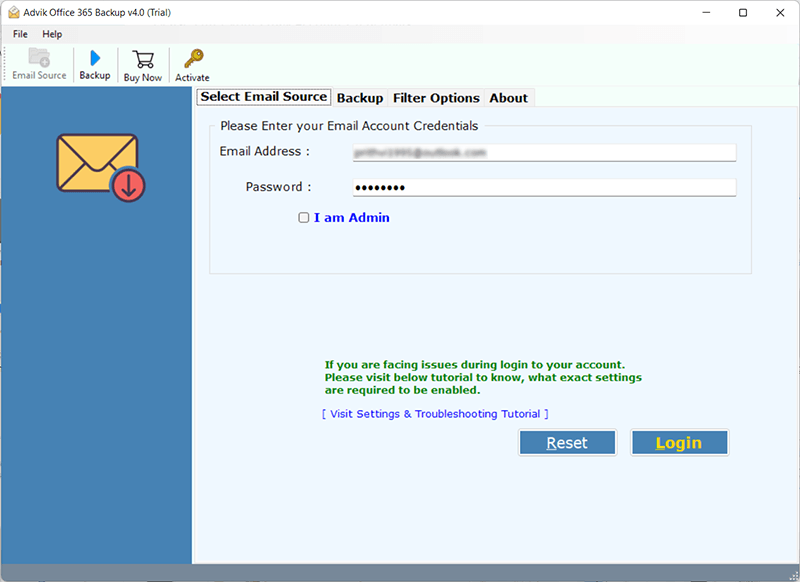
Task: Click the window resize grip corner
Action: [x=793, y=576]
